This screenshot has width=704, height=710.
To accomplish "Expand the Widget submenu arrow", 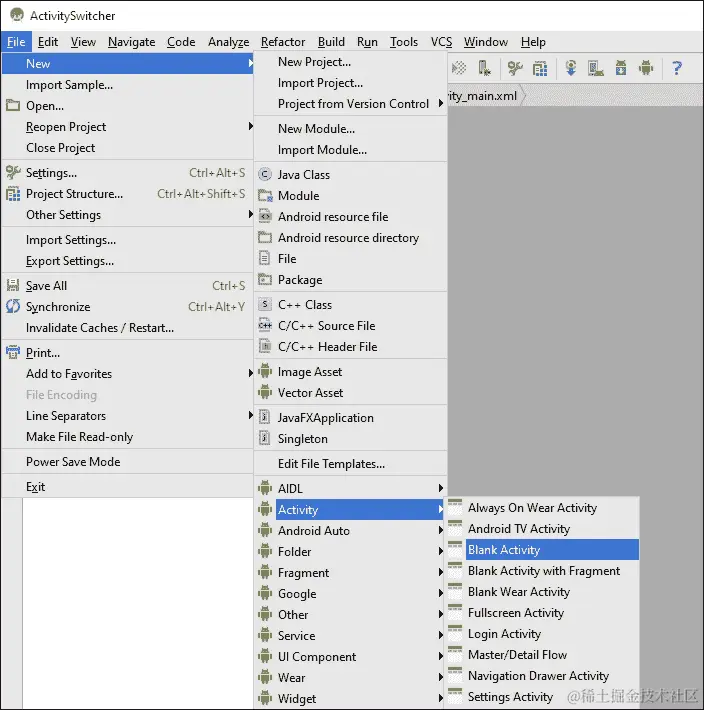I will click(x=441, y=698).
